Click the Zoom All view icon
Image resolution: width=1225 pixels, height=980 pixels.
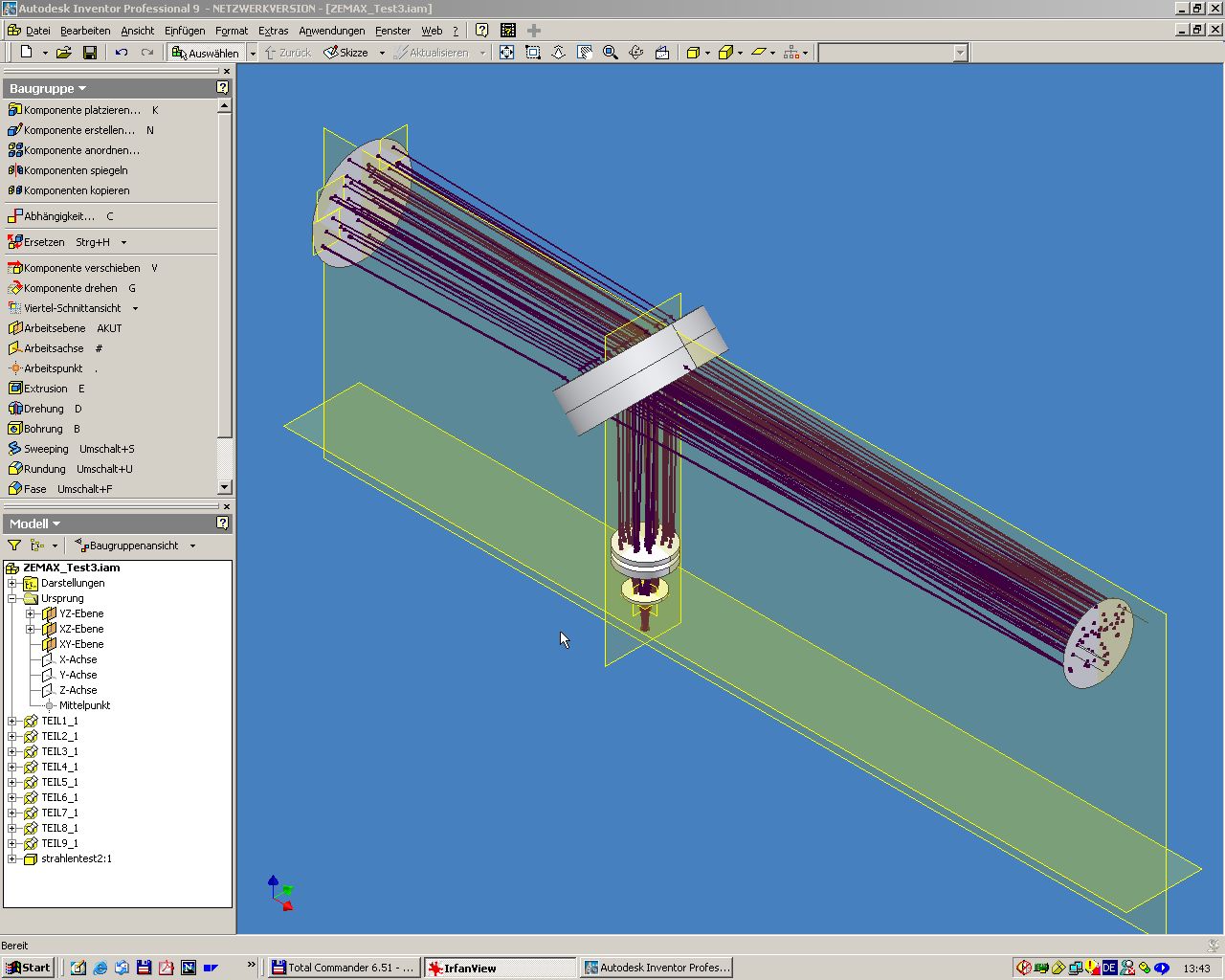(x=507, y=53)
